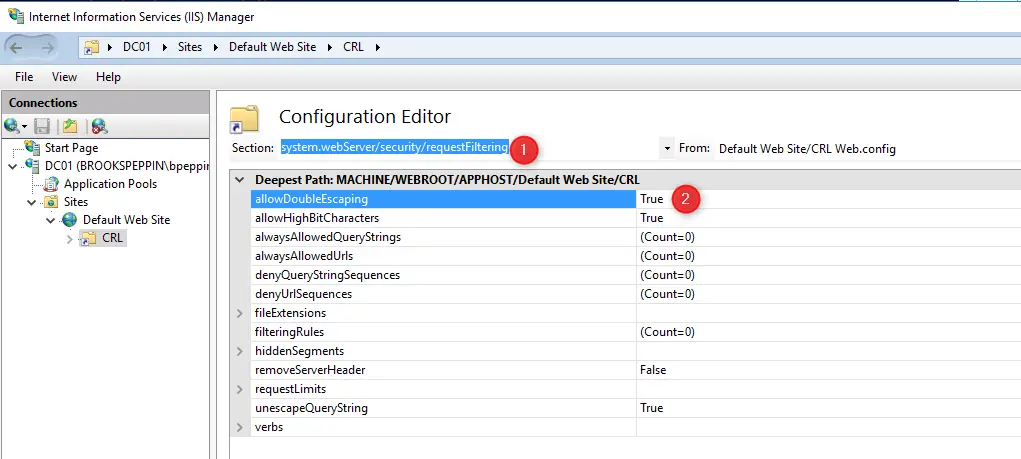Open the From Web.config location combo box

tap(867, 149)
